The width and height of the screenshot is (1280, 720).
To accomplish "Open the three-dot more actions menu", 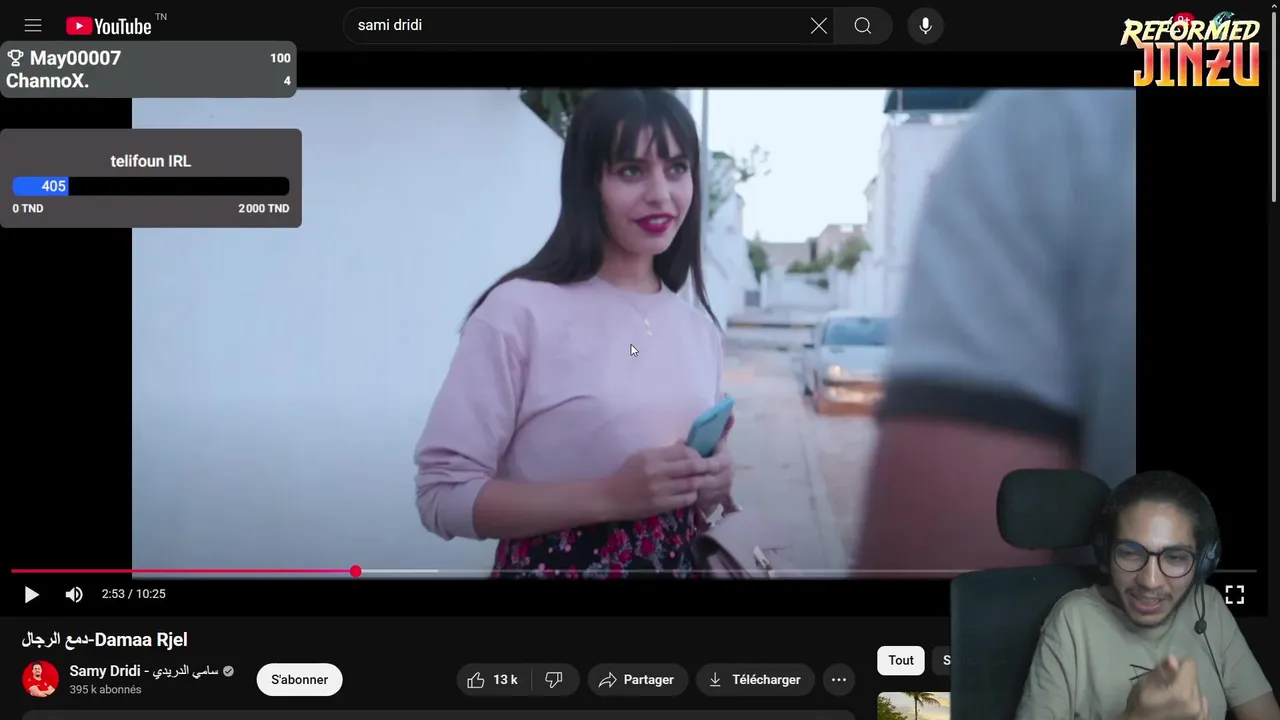I will point(839,680).
